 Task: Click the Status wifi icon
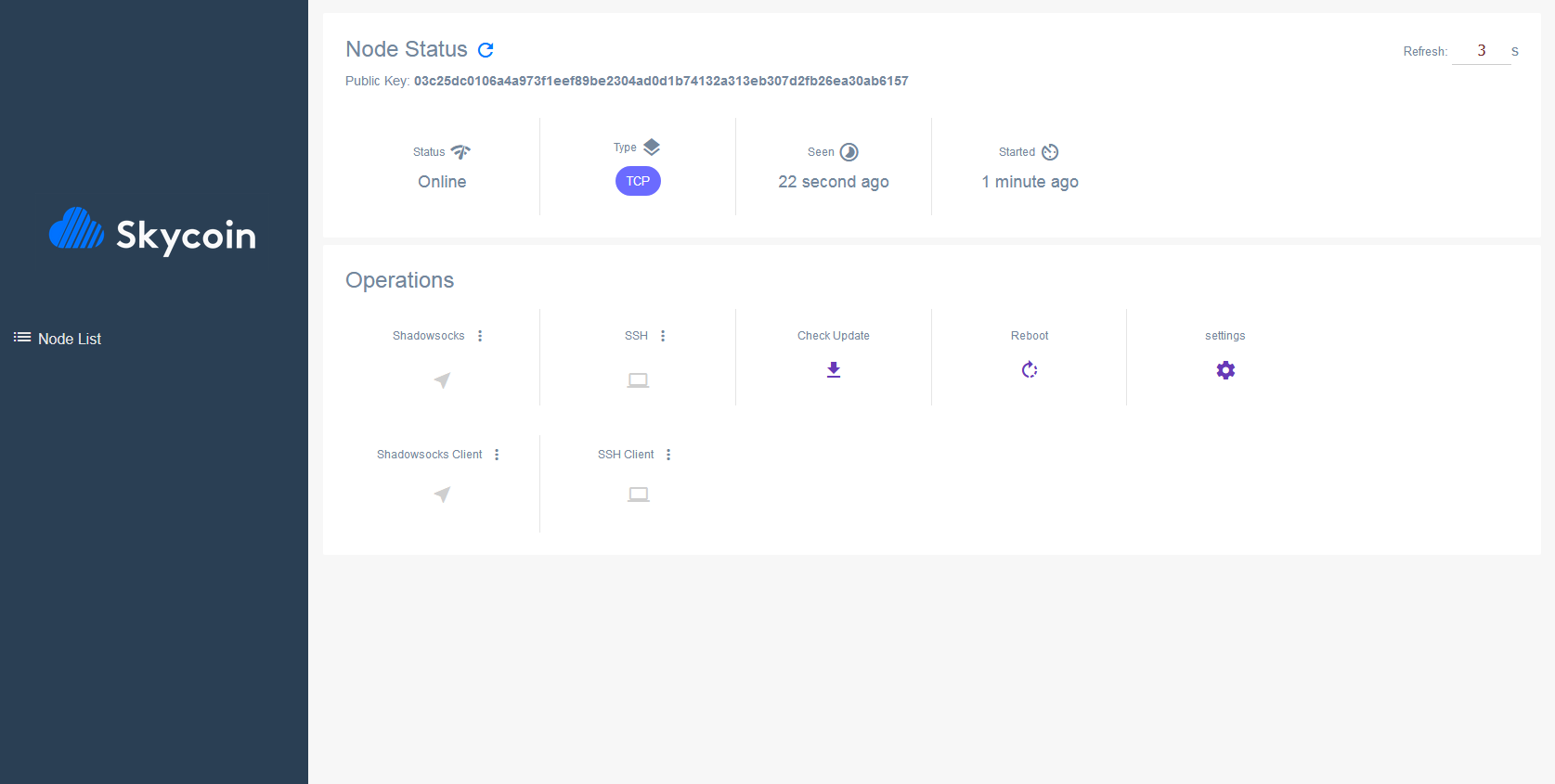[x=462, y=151]
